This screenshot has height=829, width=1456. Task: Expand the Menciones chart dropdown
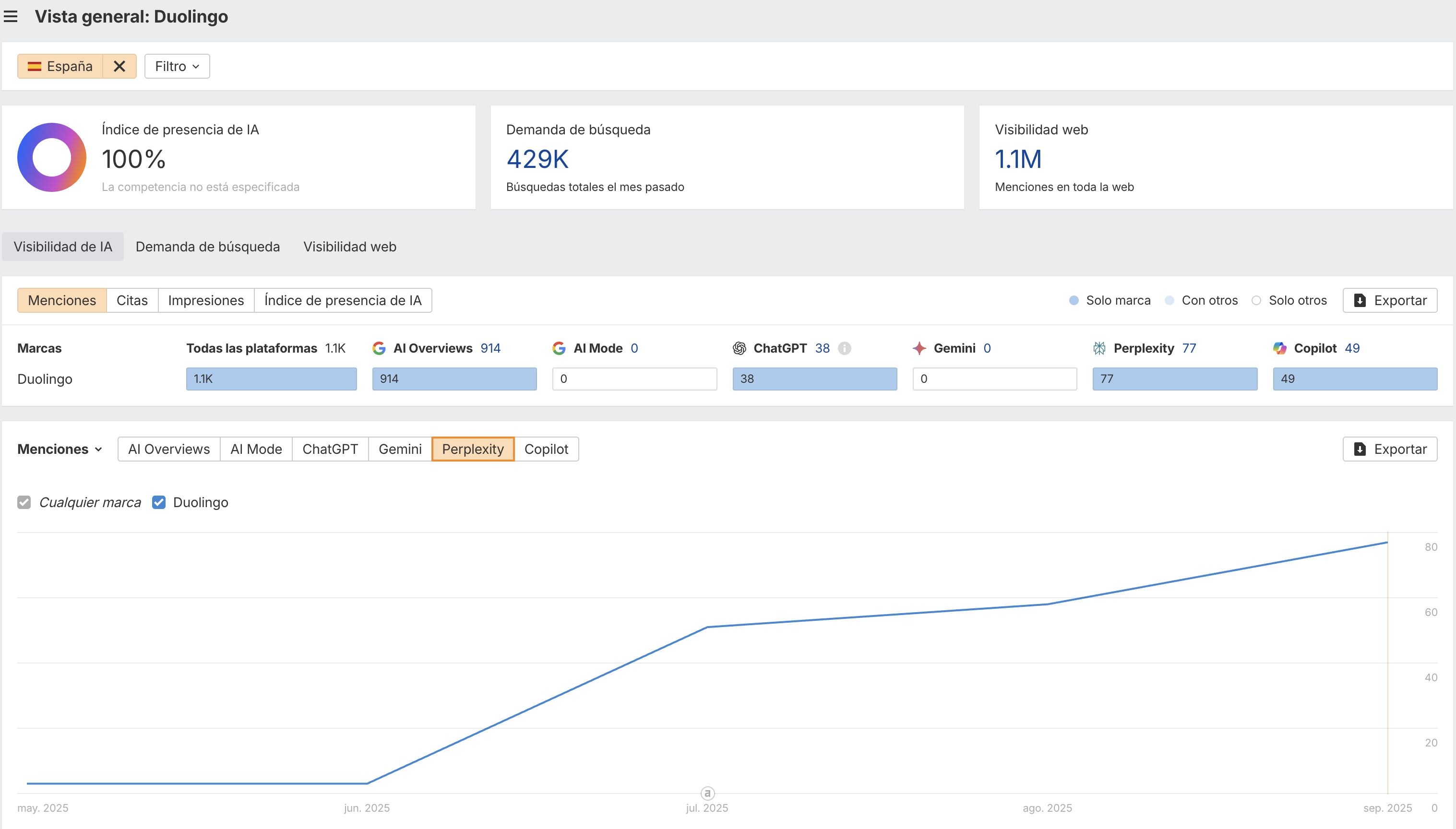pyautogui.click(x=60, y=449)
